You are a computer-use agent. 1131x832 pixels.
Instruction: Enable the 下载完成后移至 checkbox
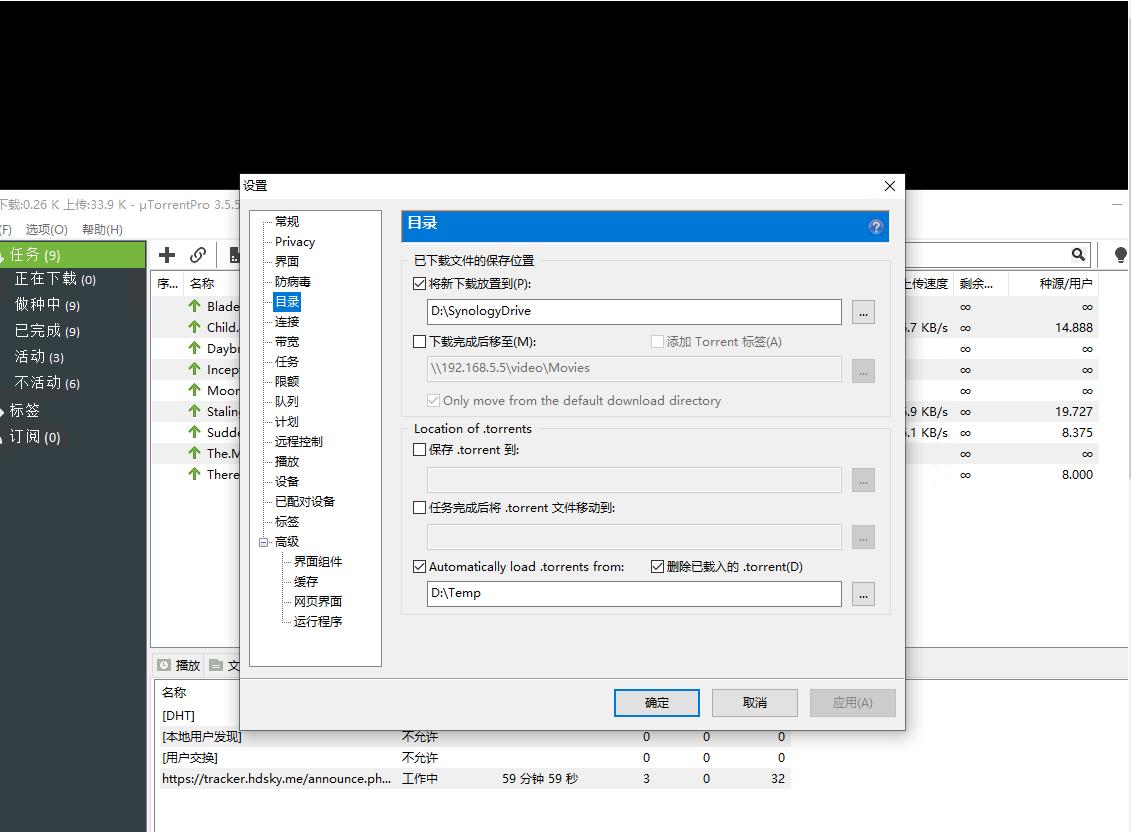tap(420, 342)
